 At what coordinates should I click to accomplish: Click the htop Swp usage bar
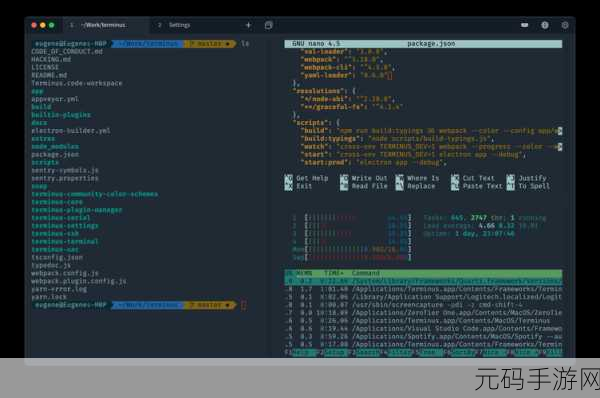(352, 258)
